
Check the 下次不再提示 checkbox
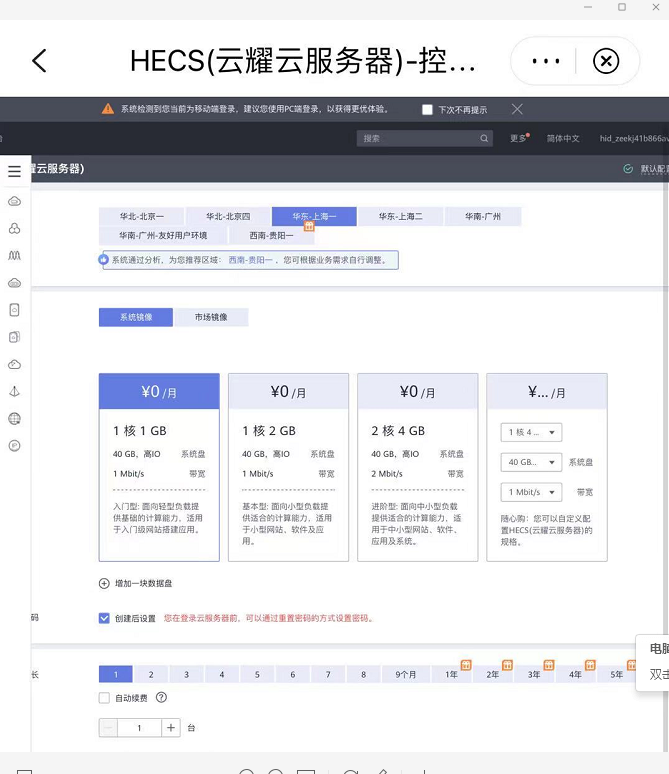(427, 110)
